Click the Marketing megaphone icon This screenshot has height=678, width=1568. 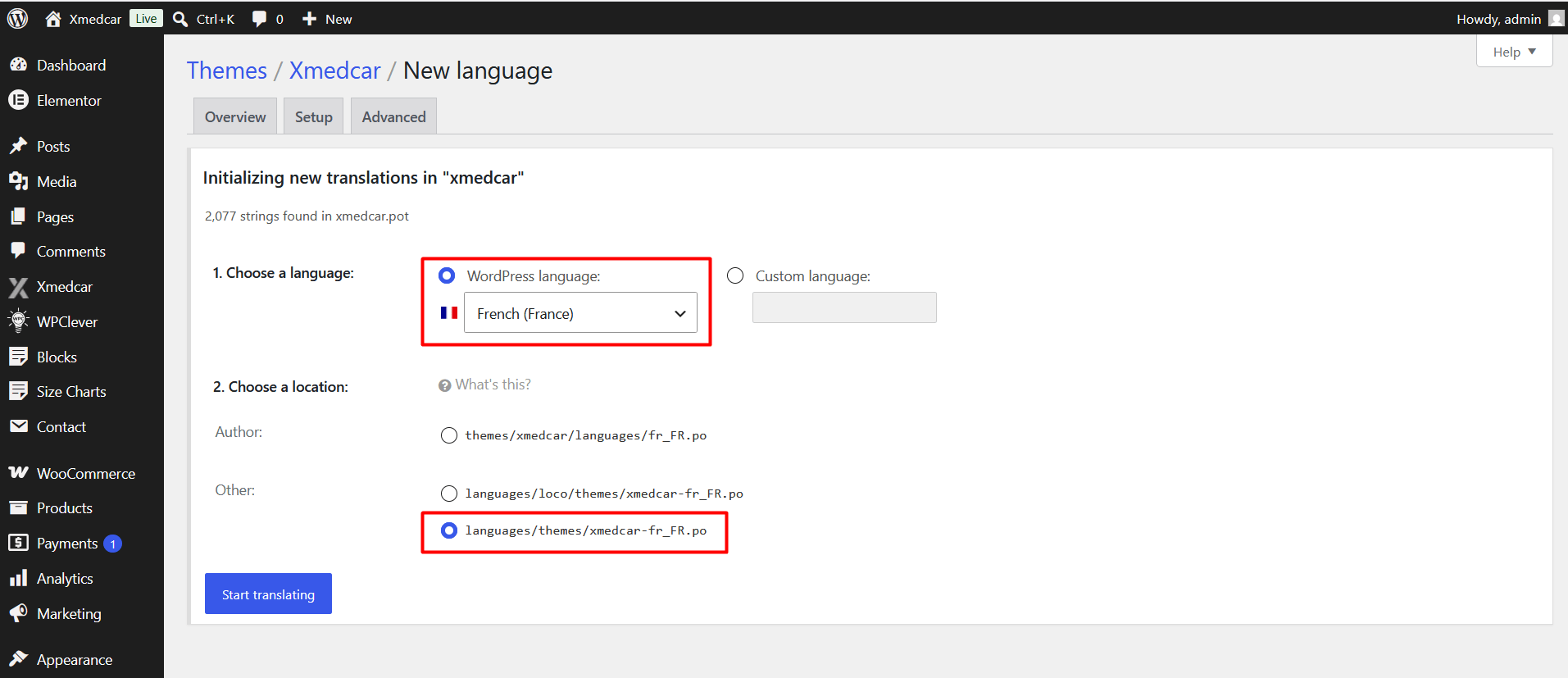(x=18, y=613)
